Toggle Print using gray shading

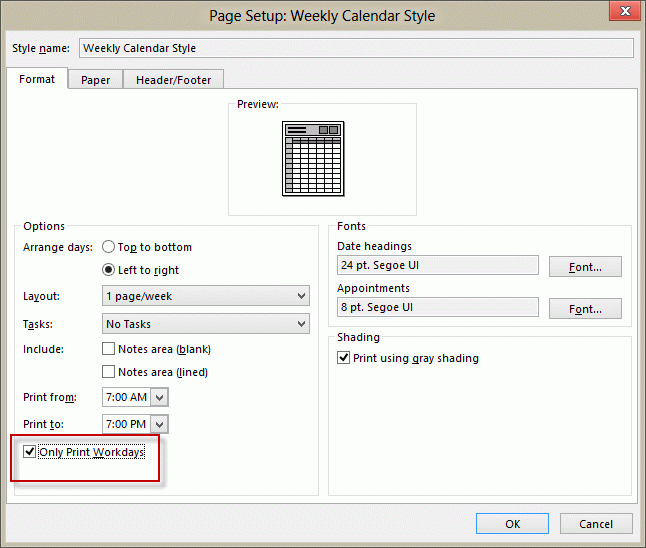coord(344,358)
